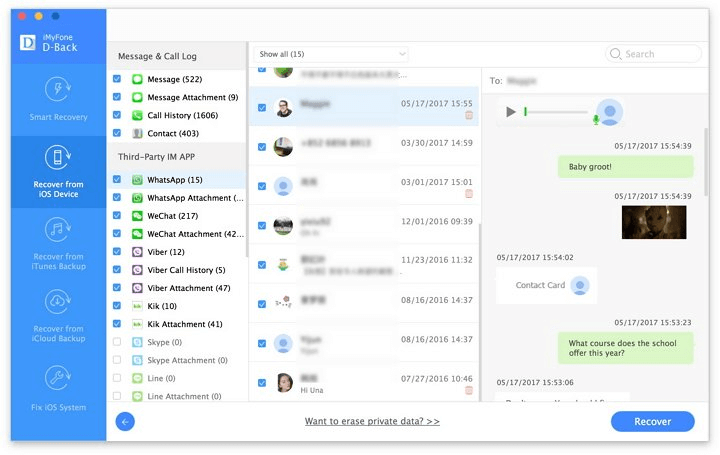Image resolution: width=720 pixels, height=455 pixels.
Task: Click the blue back arrow button
Action: (x=125, y=422)
